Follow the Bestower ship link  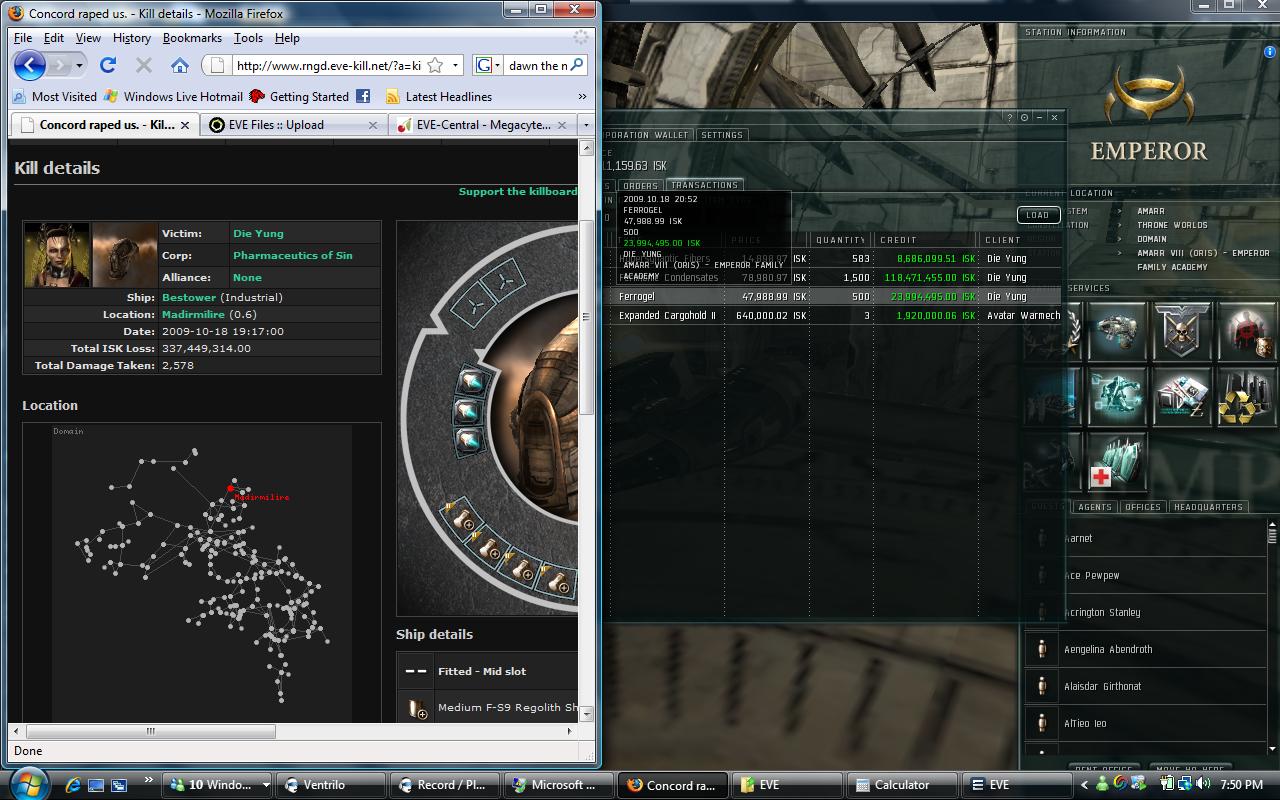point(189,297)
